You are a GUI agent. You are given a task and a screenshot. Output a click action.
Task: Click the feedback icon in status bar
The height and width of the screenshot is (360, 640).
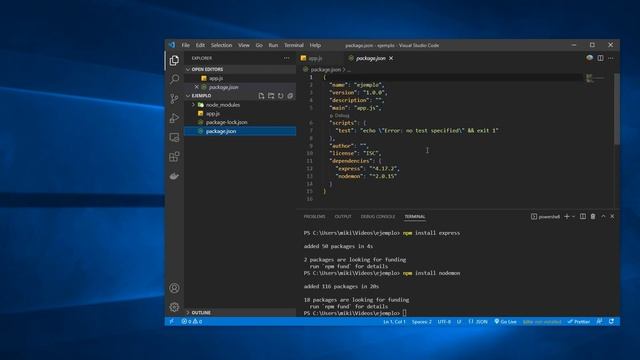tap(599, 322)
